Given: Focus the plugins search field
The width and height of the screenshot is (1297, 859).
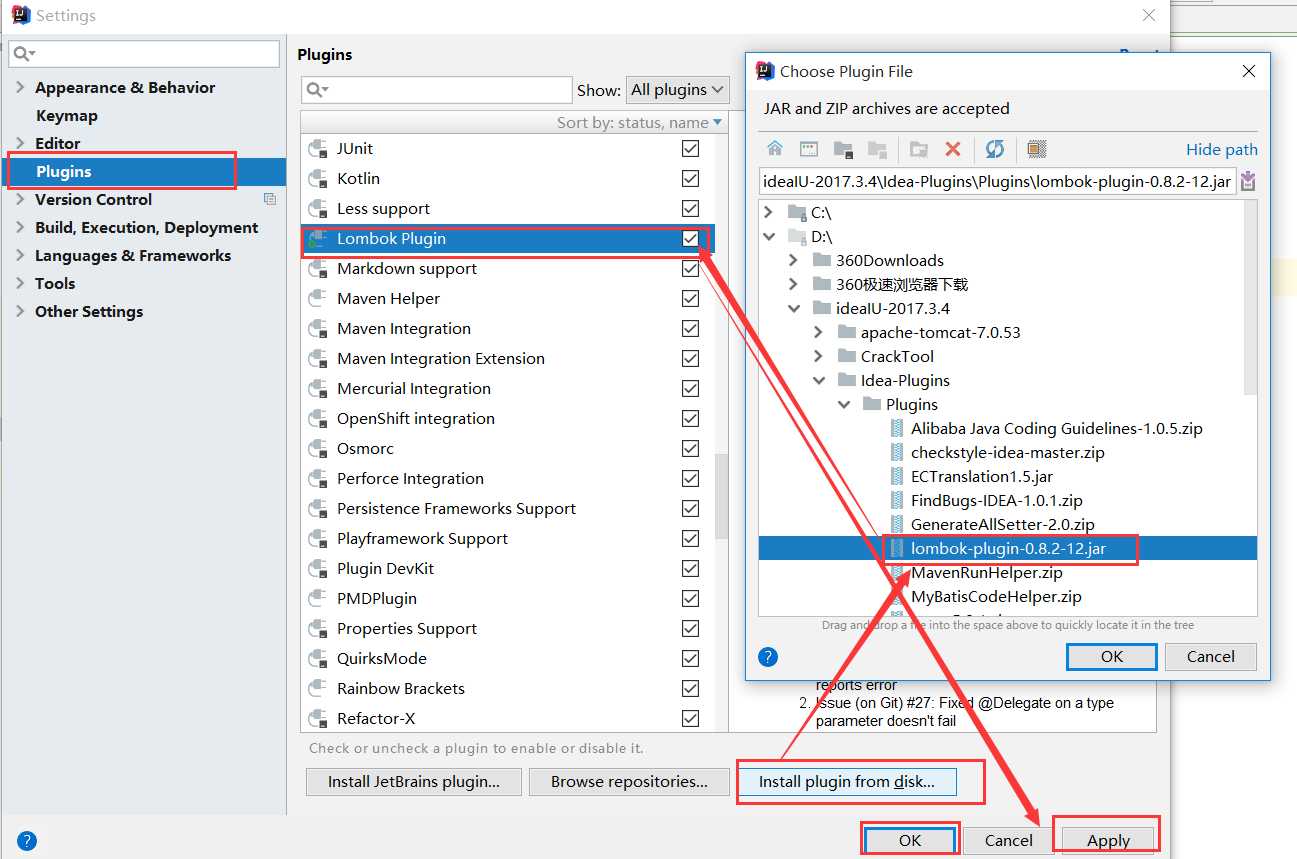Looking at the screenshot, I should click(x=436, y=90).
